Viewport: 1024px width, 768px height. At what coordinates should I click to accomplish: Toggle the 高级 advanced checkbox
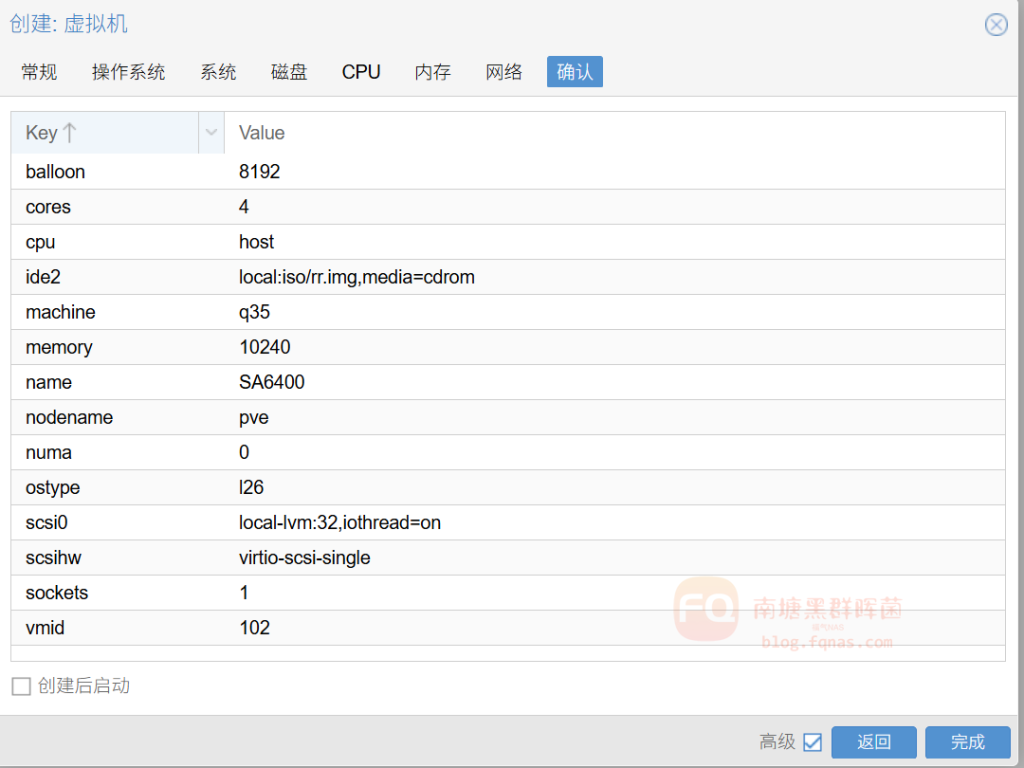812,742
